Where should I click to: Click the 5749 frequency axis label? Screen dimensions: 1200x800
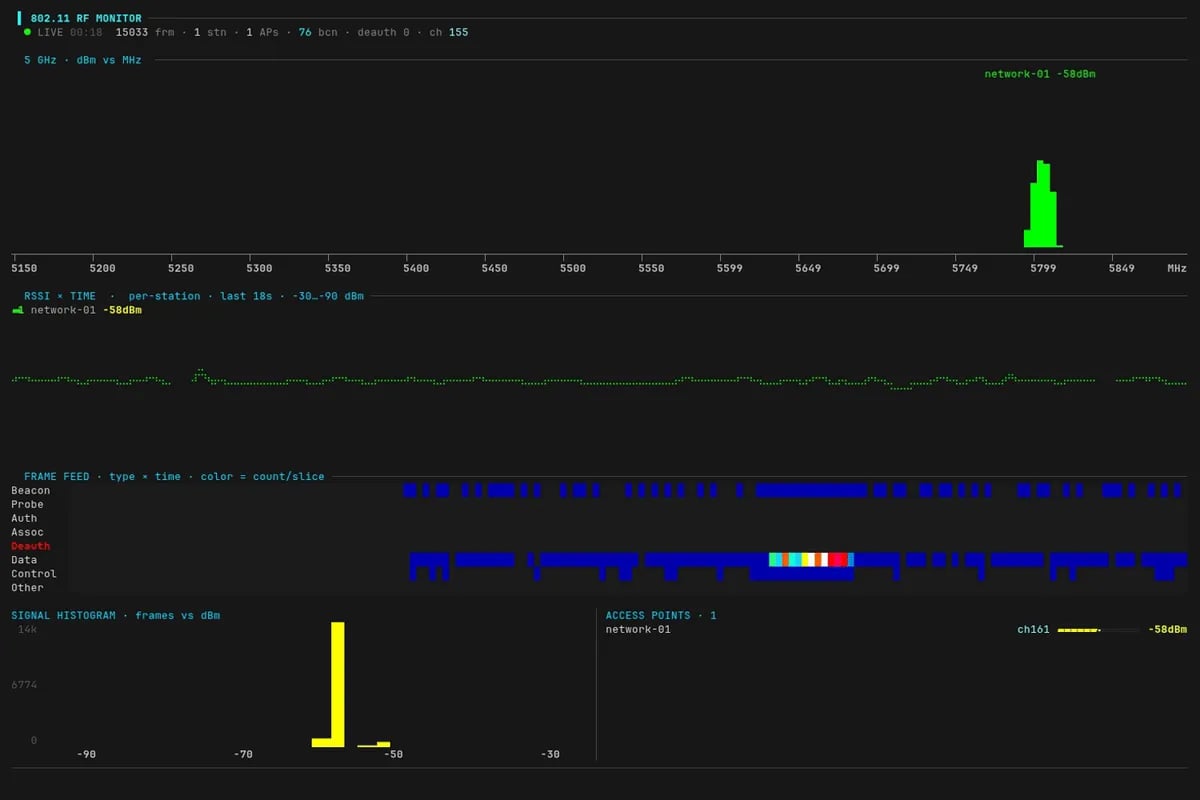pos(965,268)
